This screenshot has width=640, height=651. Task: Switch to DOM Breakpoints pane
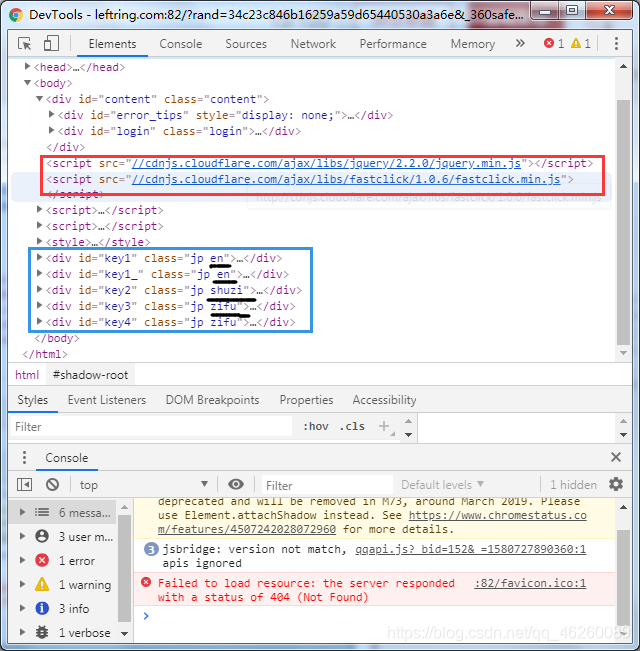[212, 400]
